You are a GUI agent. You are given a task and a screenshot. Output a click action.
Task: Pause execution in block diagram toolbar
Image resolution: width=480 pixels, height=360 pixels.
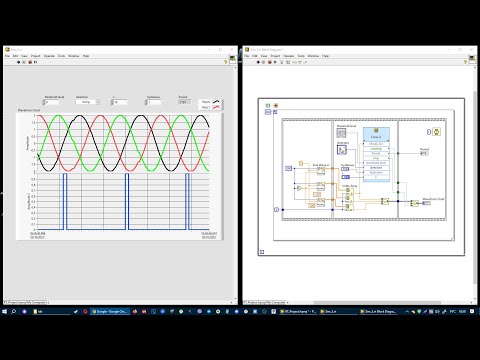pyautogui.click(x=275, y=62)
